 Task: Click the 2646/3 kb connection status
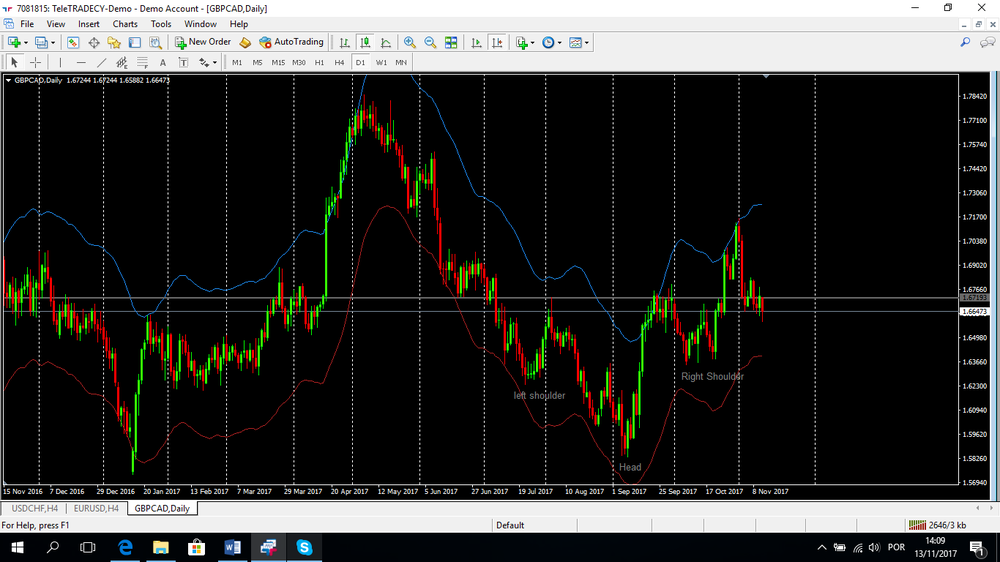[x=938, y=525]
